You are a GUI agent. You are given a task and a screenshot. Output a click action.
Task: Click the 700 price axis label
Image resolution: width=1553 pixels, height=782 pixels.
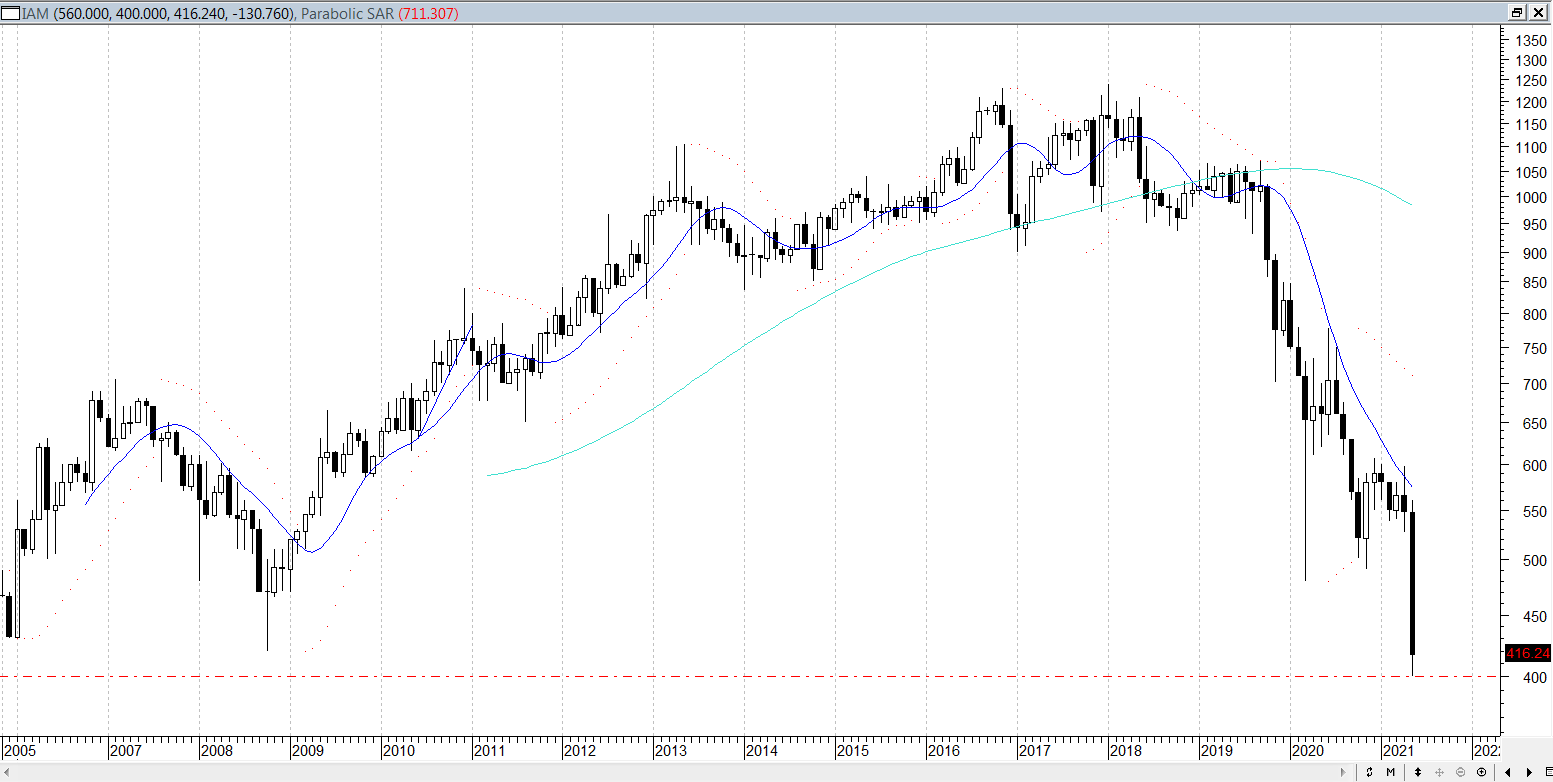(1535, 384)
